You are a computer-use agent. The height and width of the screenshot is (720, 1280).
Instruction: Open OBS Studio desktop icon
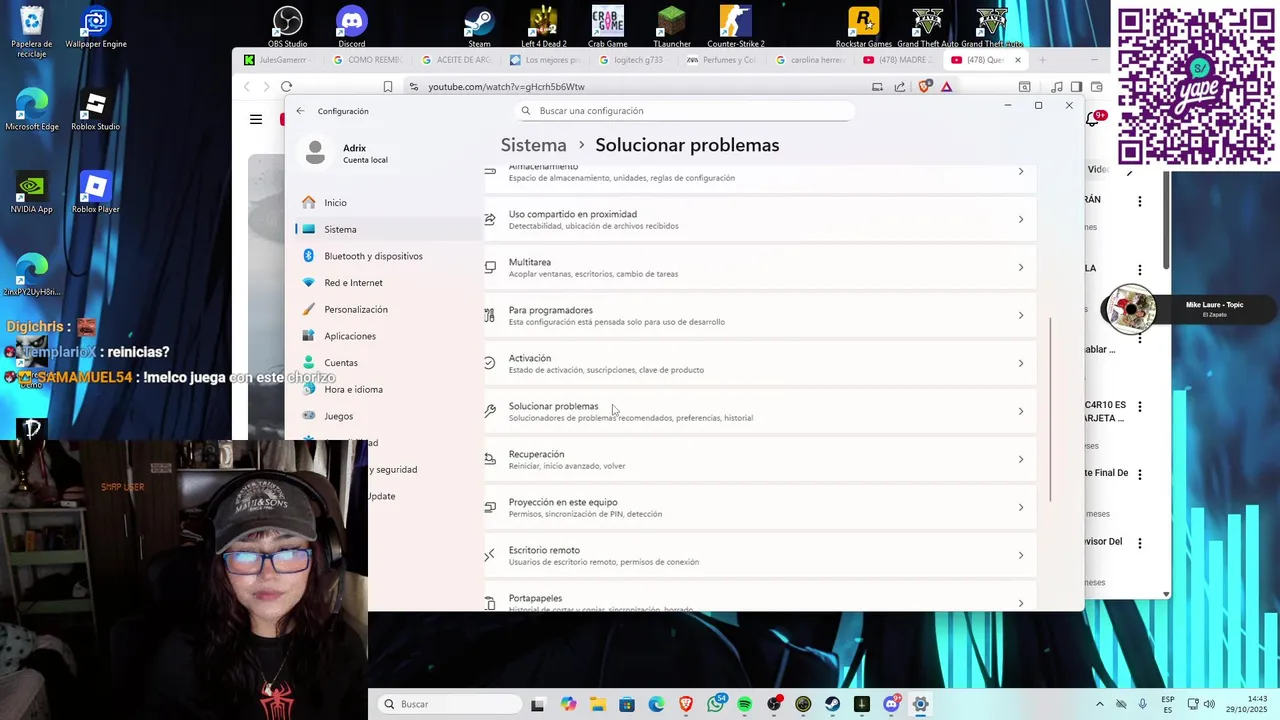pos(288,27)
